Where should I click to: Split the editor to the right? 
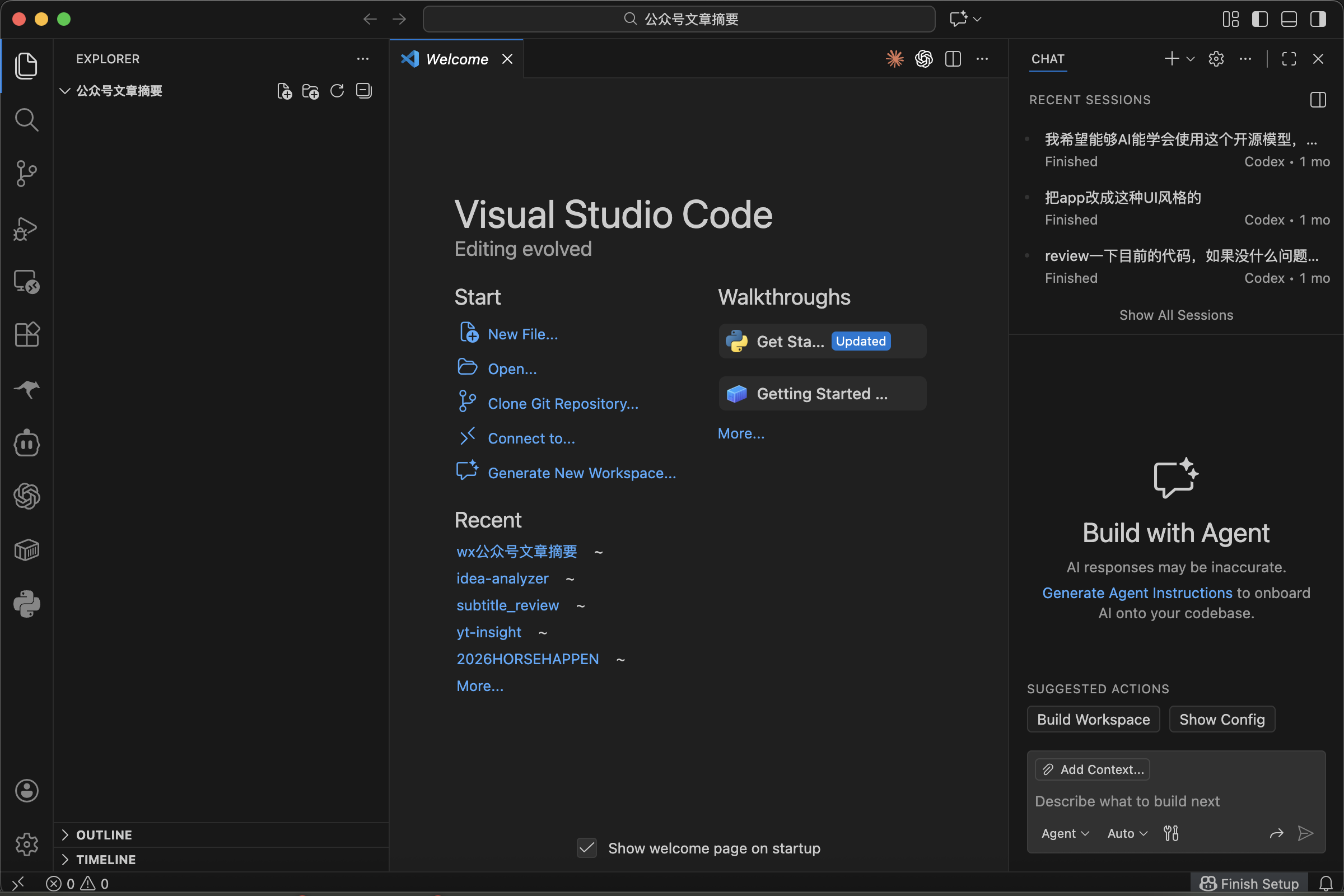pyautogui.click(x=953, y=59)
